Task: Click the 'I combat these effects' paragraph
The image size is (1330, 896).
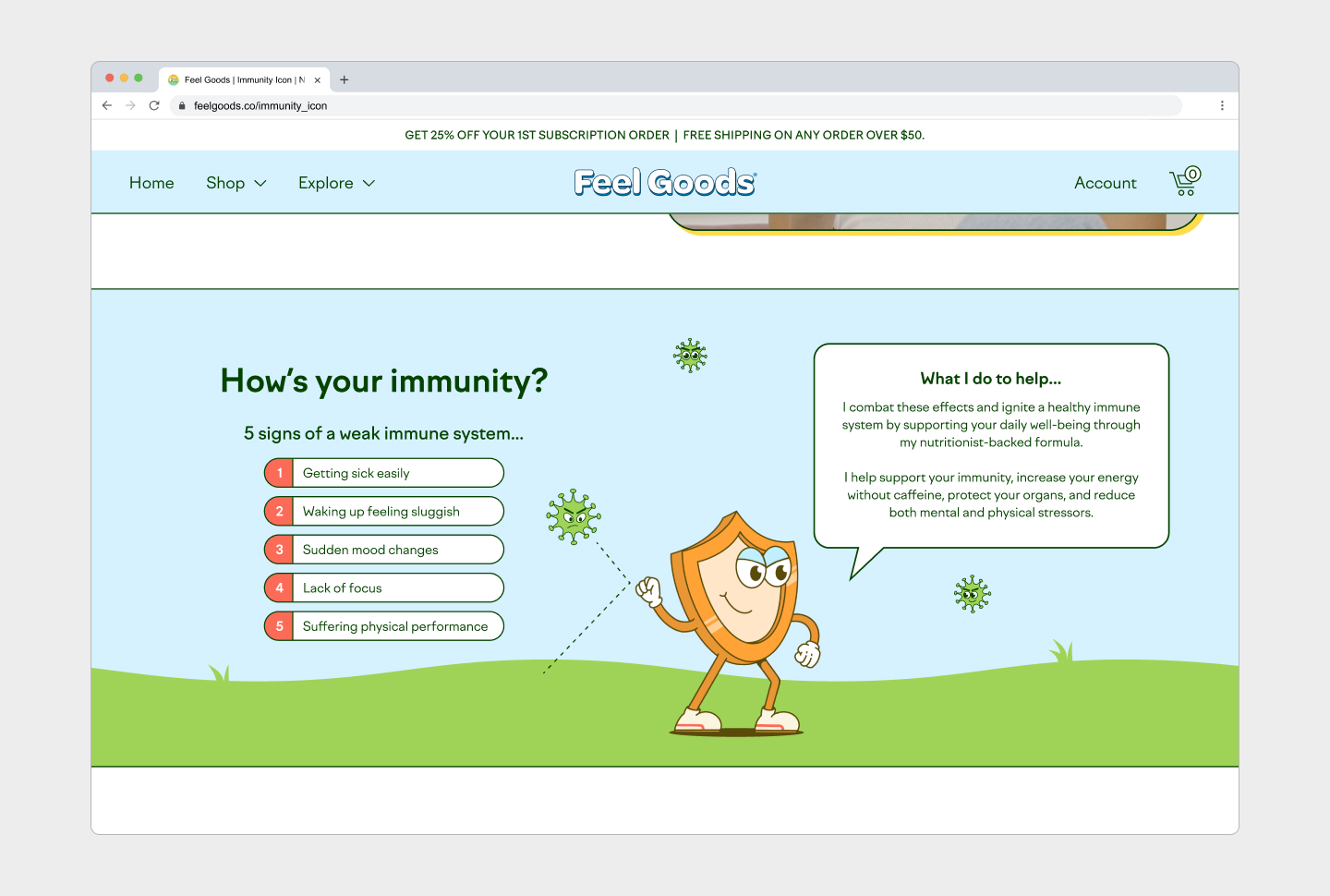Action: 991,425
